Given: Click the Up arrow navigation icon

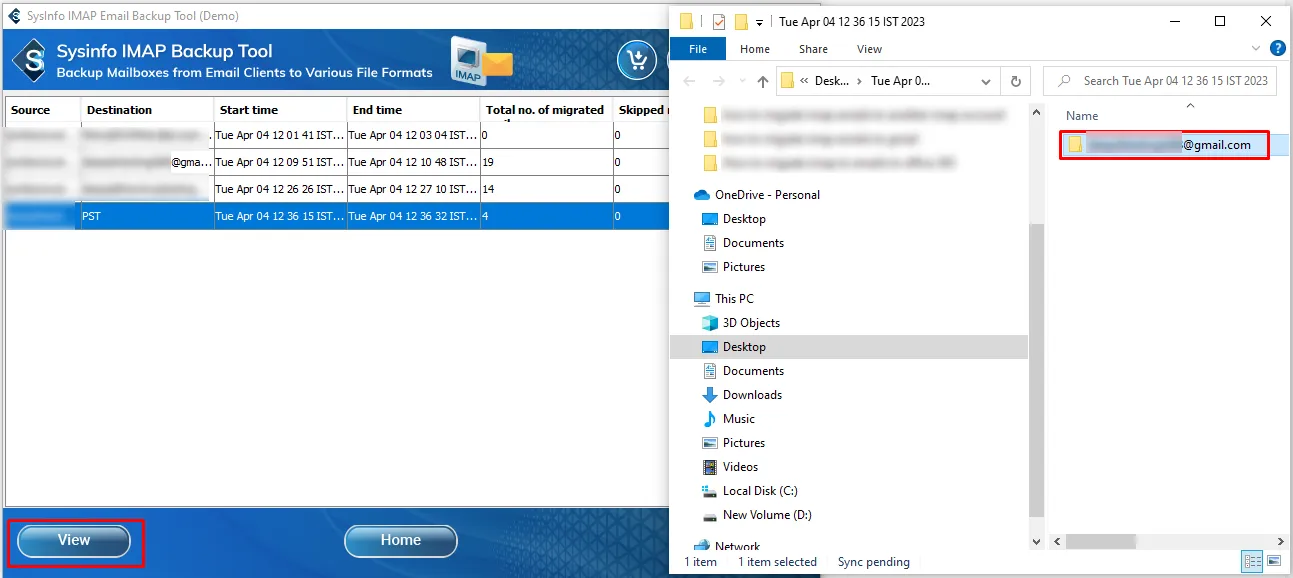Looking at the screenshot, I should [x=763, y=81].
